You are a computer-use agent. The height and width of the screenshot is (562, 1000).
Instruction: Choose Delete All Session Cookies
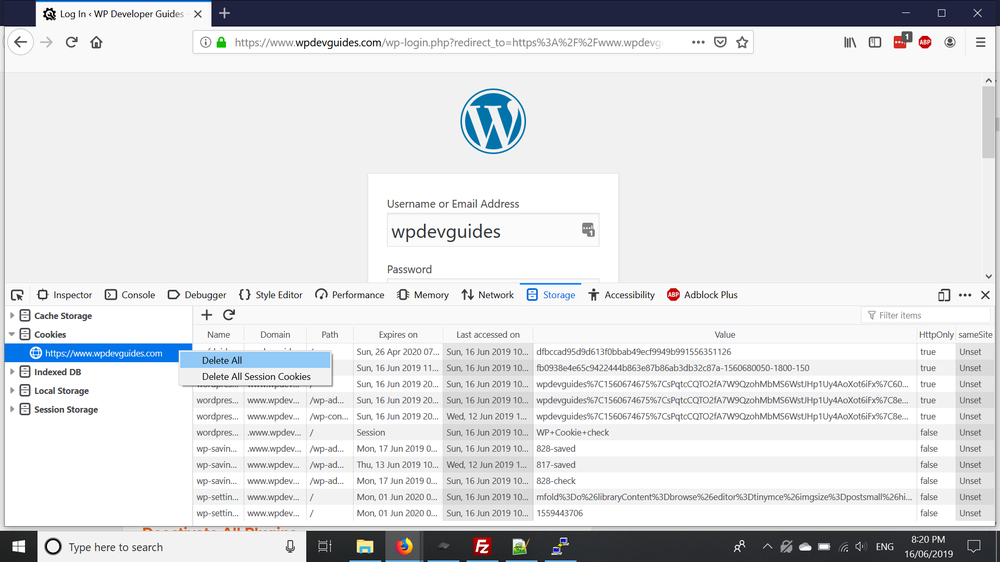pyautogui.click(x=255, y=376)
